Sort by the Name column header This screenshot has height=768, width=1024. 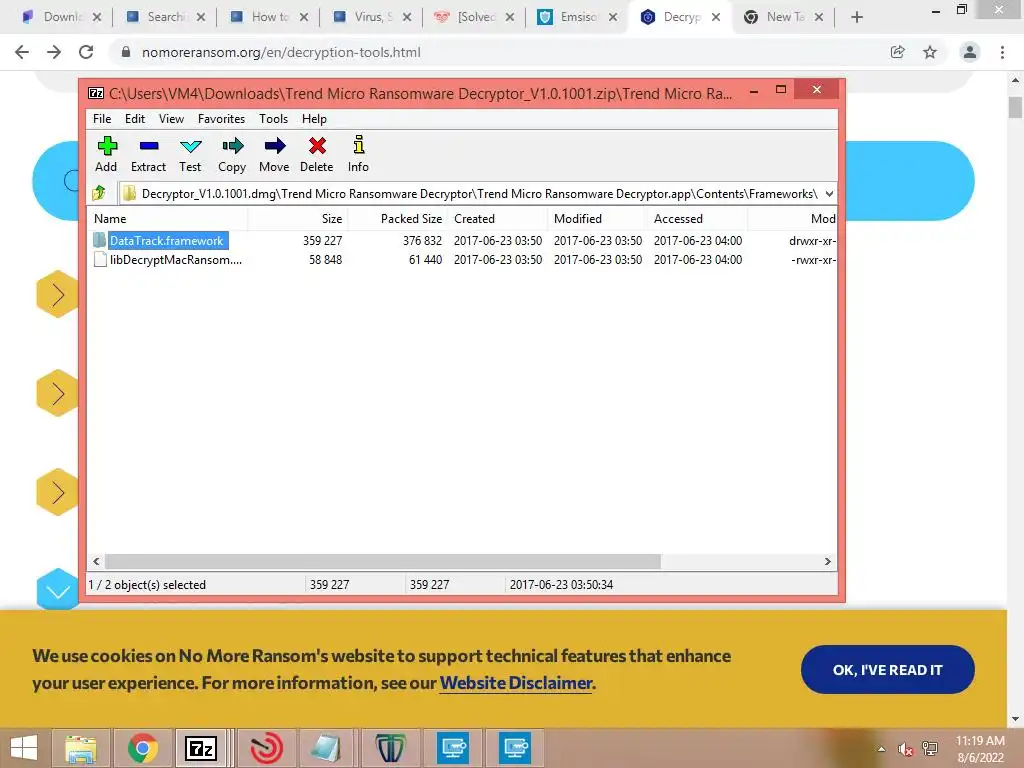pos(168,219)
